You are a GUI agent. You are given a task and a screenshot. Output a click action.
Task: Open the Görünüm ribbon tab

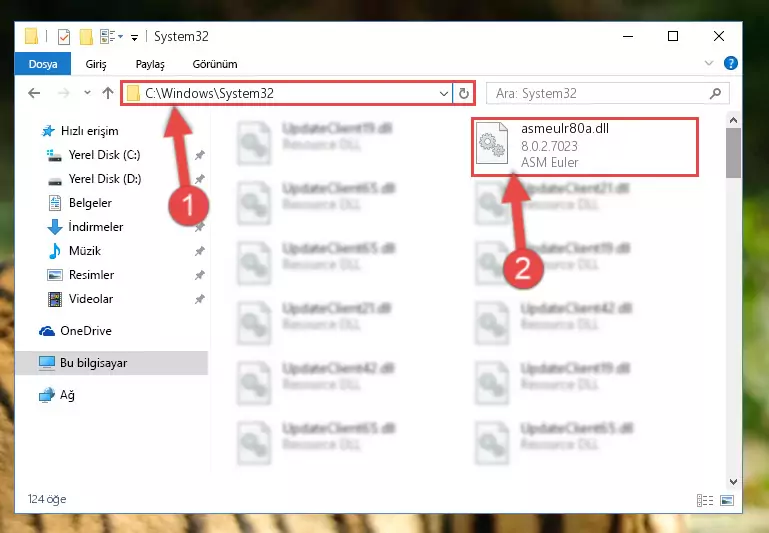(215, 64)
